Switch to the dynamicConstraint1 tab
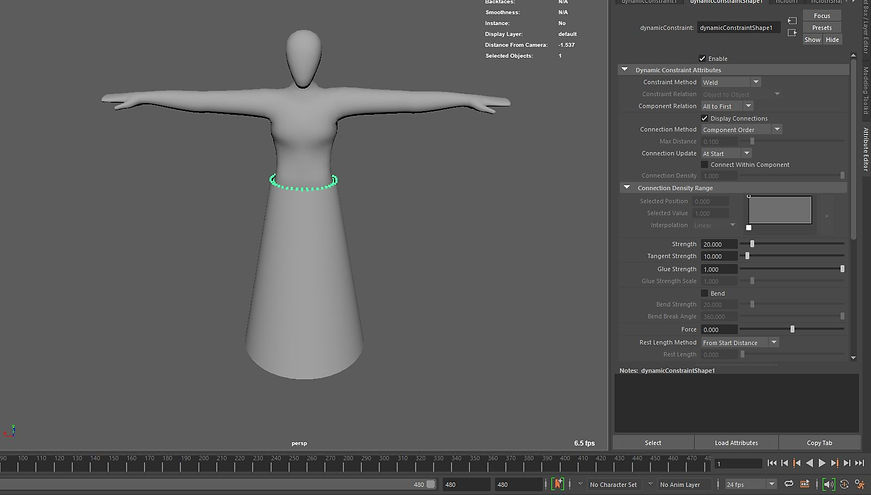Viewport: 871px width, 495px height. point(648,2)
